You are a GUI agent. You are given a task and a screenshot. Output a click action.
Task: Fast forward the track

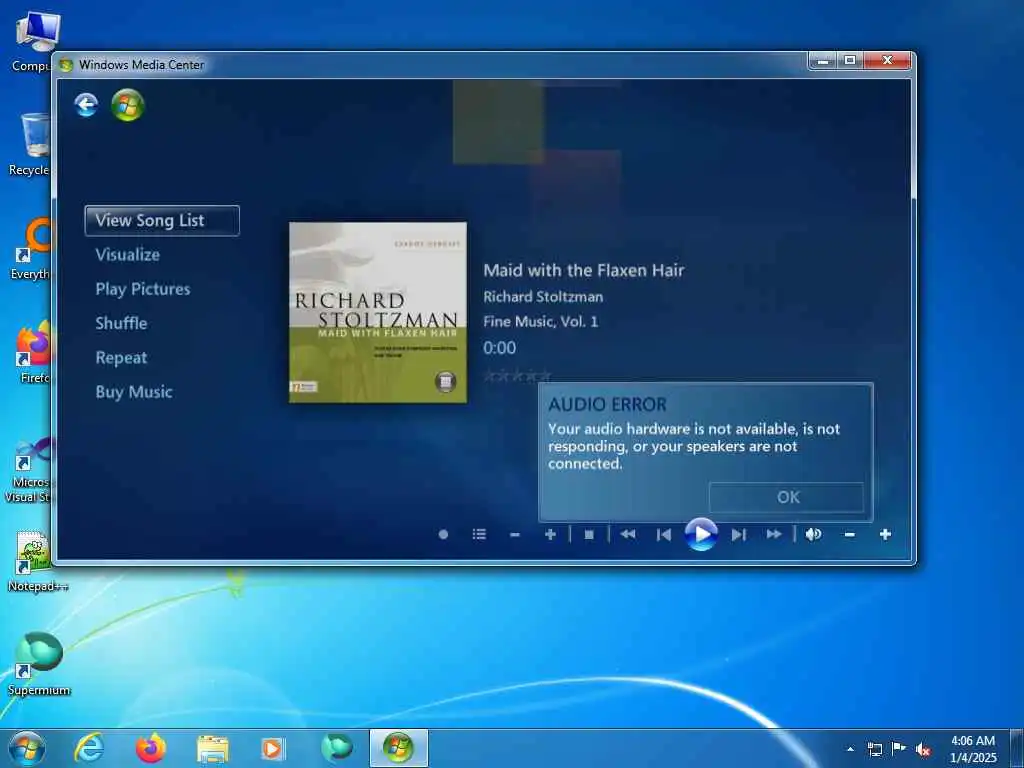tap(774, 534)
